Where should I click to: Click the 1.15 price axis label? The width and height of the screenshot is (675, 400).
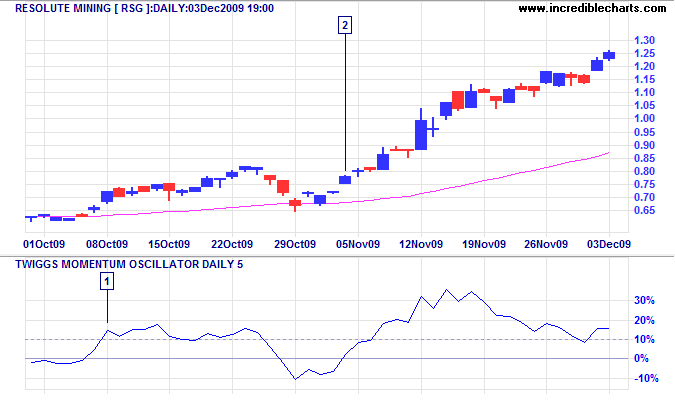(644, 79)
